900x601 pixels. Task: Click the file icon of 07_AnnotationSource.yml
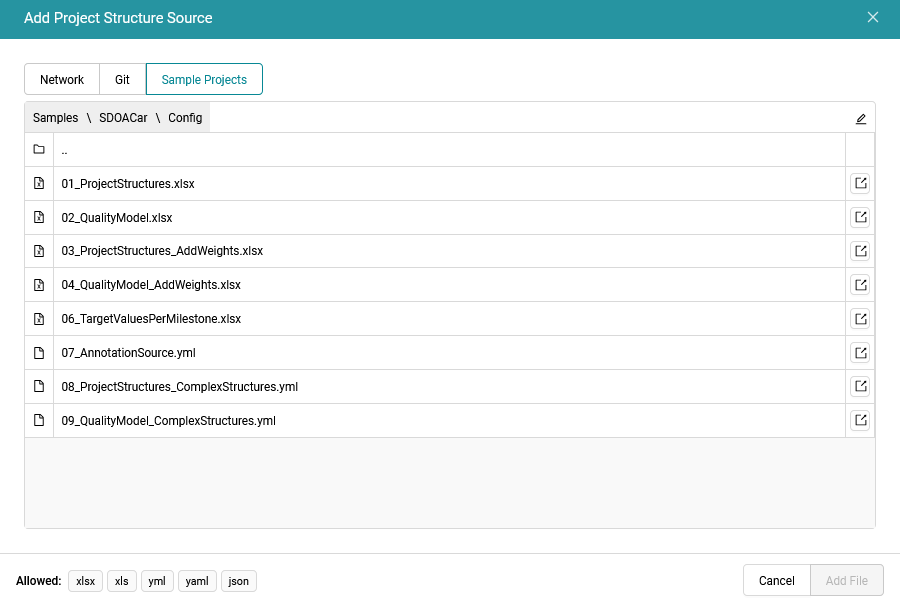[39, 352]
